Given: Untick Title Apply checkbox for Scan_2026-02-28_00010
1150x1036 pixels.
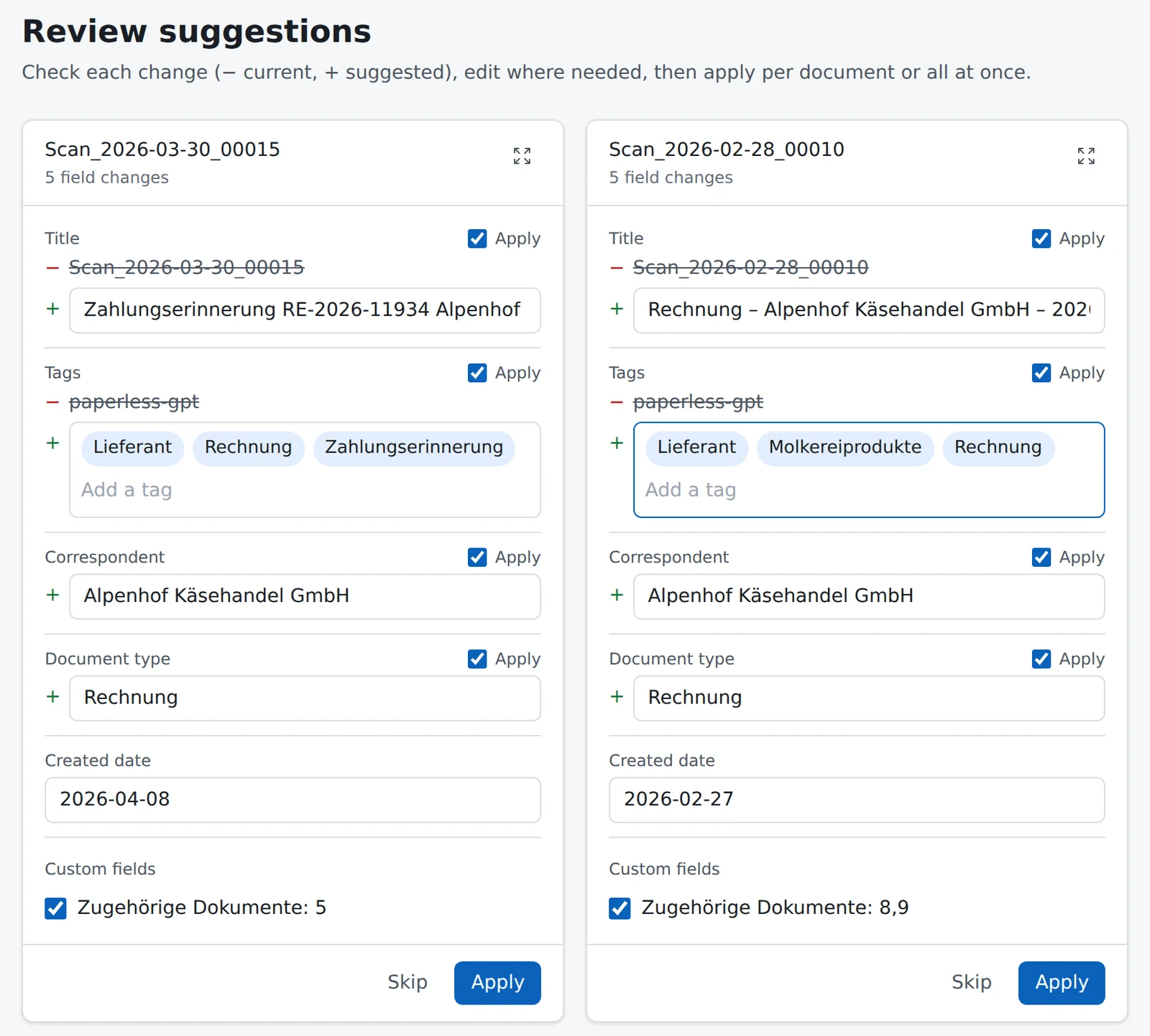Looking at the screenshot, I should pyautogui.click(x=1041, y=239).
